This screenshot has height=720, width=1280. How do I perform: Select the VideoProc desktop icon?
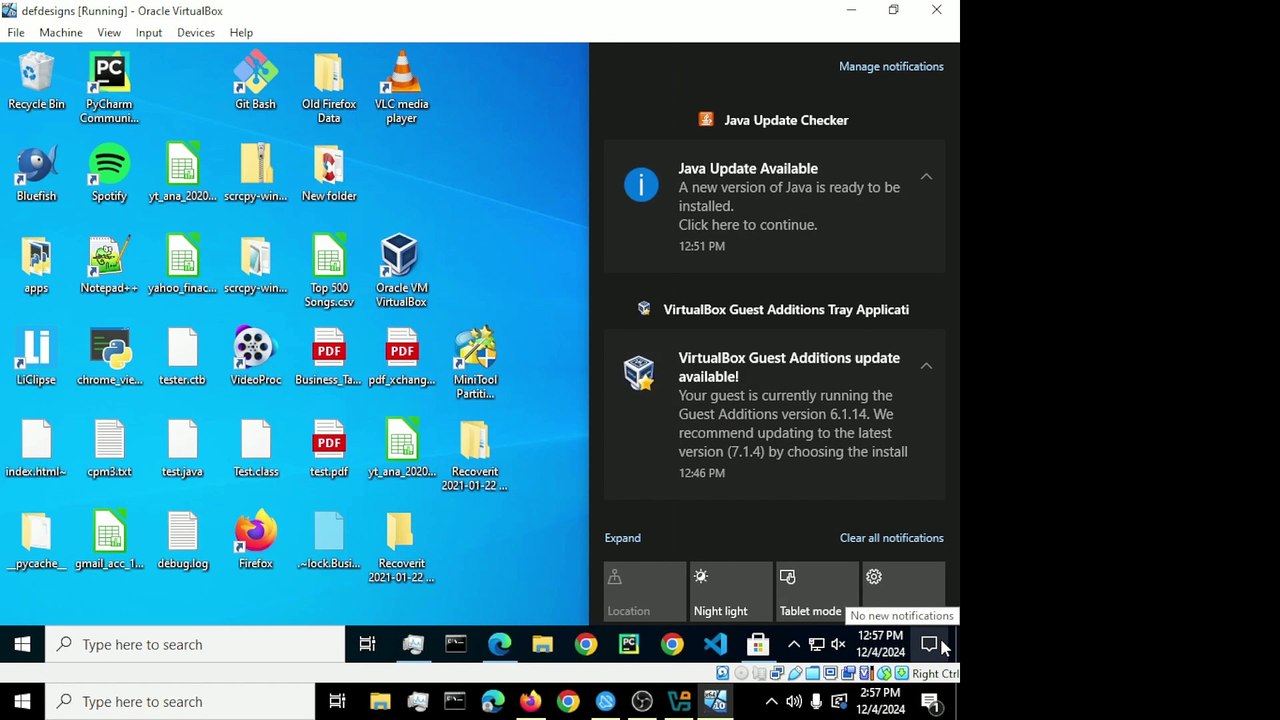pyautogui.click(x=255, y=358)
